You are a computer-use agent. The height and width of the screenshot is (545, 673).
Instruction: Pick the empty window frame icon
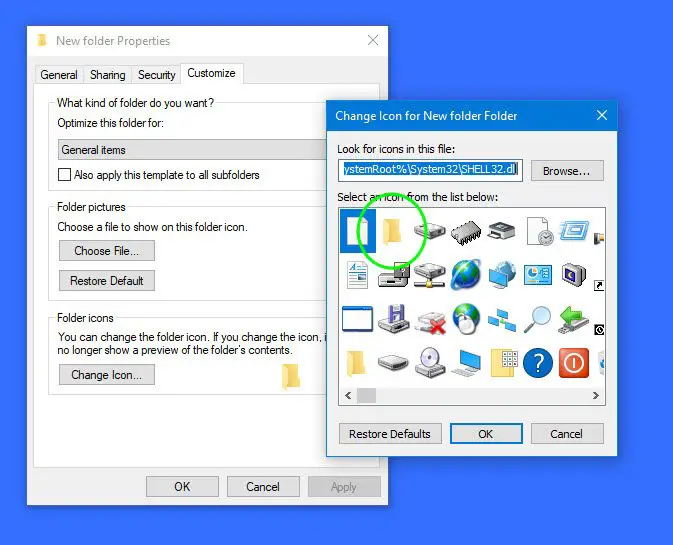(x=357, y=319)
